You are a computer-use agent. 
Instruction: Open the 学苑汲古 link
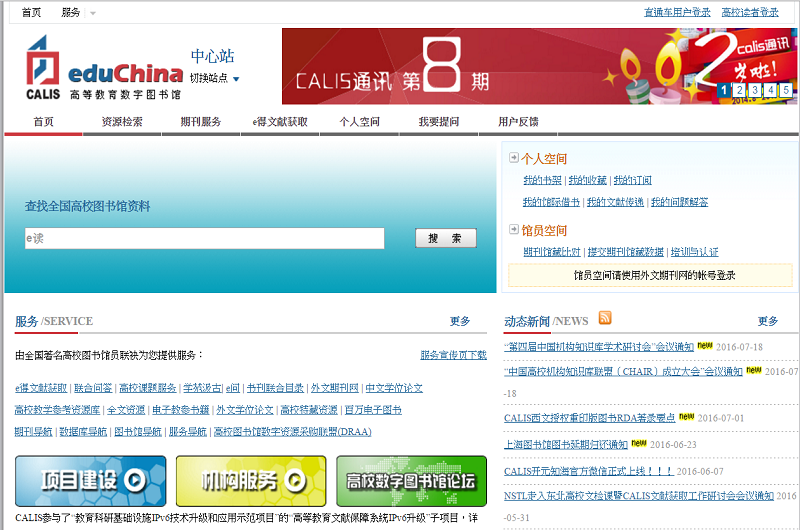203,388
